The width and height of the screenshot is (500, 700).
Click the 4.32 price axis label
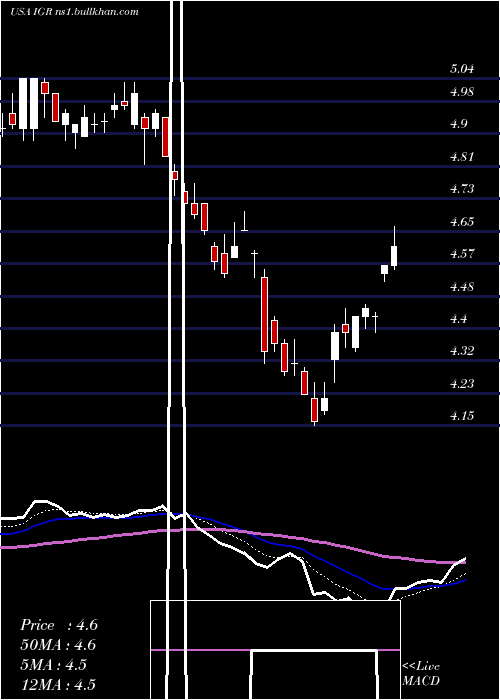pyautogui.click(x=462, y=351)
